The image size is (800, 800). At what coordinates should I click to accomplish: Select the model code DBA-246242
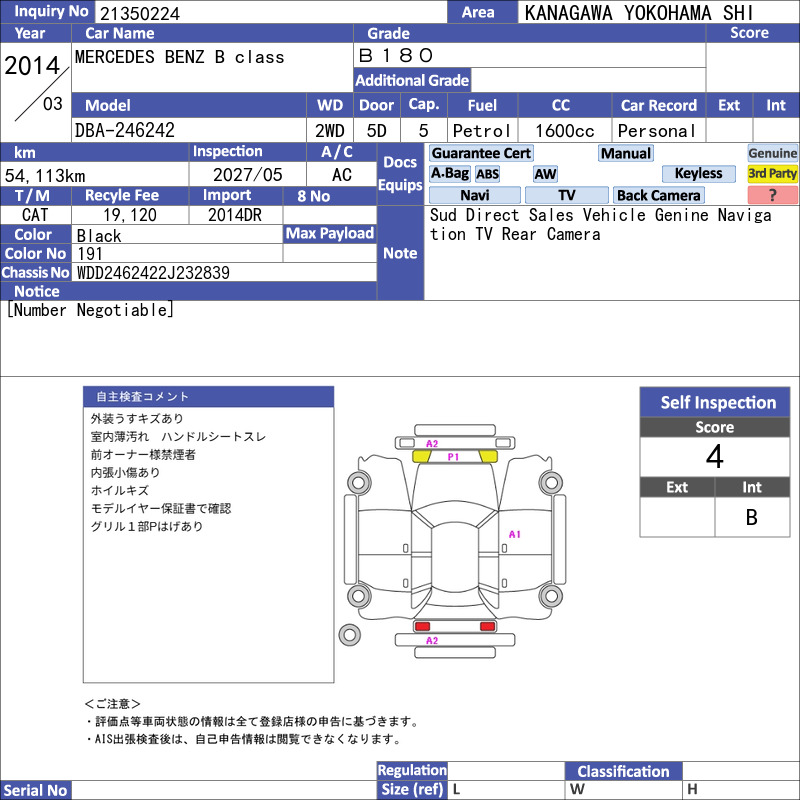(124, 131)
